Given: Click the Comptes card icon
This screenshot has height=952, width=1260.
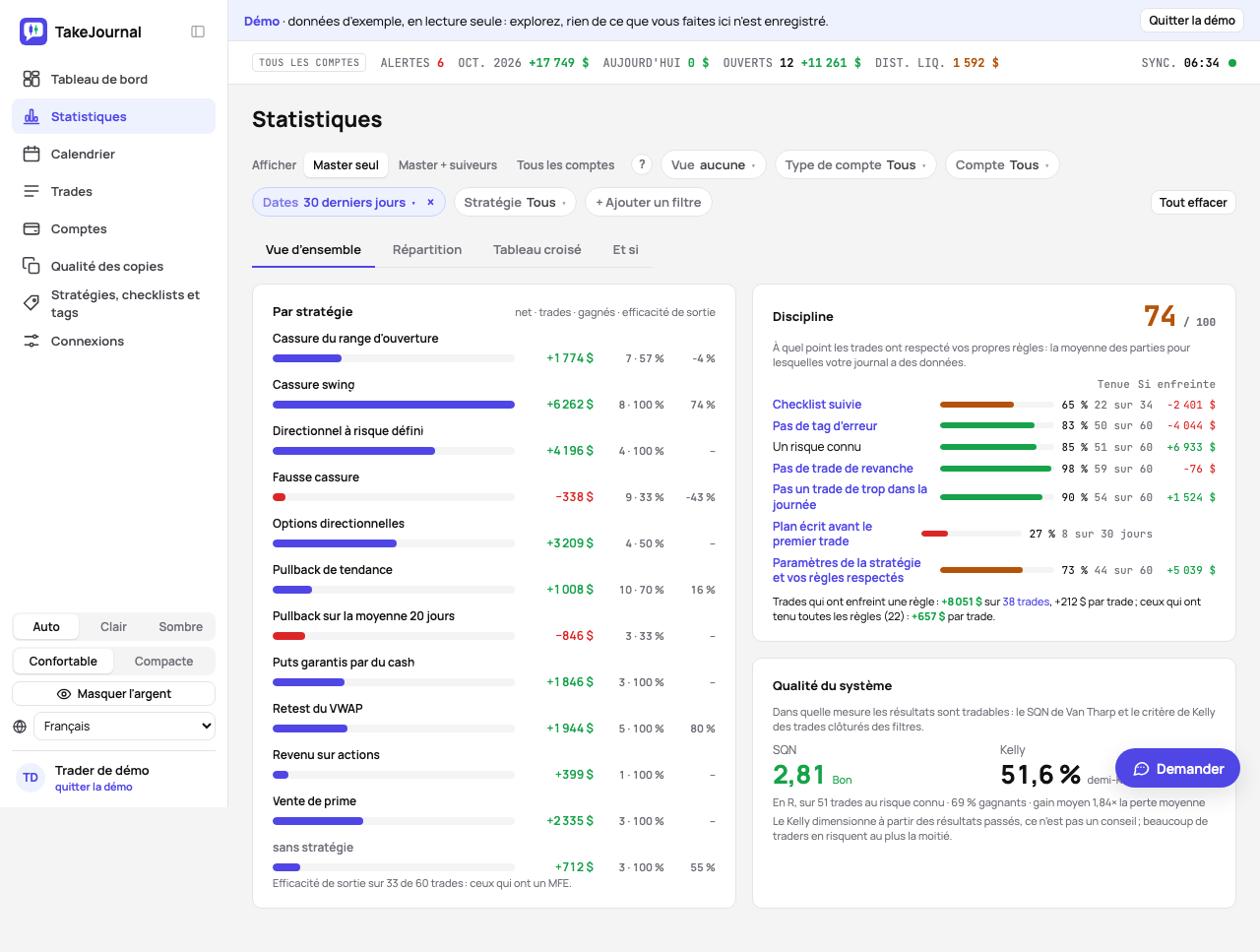Looking at the screenshot, I should [31, 228].
